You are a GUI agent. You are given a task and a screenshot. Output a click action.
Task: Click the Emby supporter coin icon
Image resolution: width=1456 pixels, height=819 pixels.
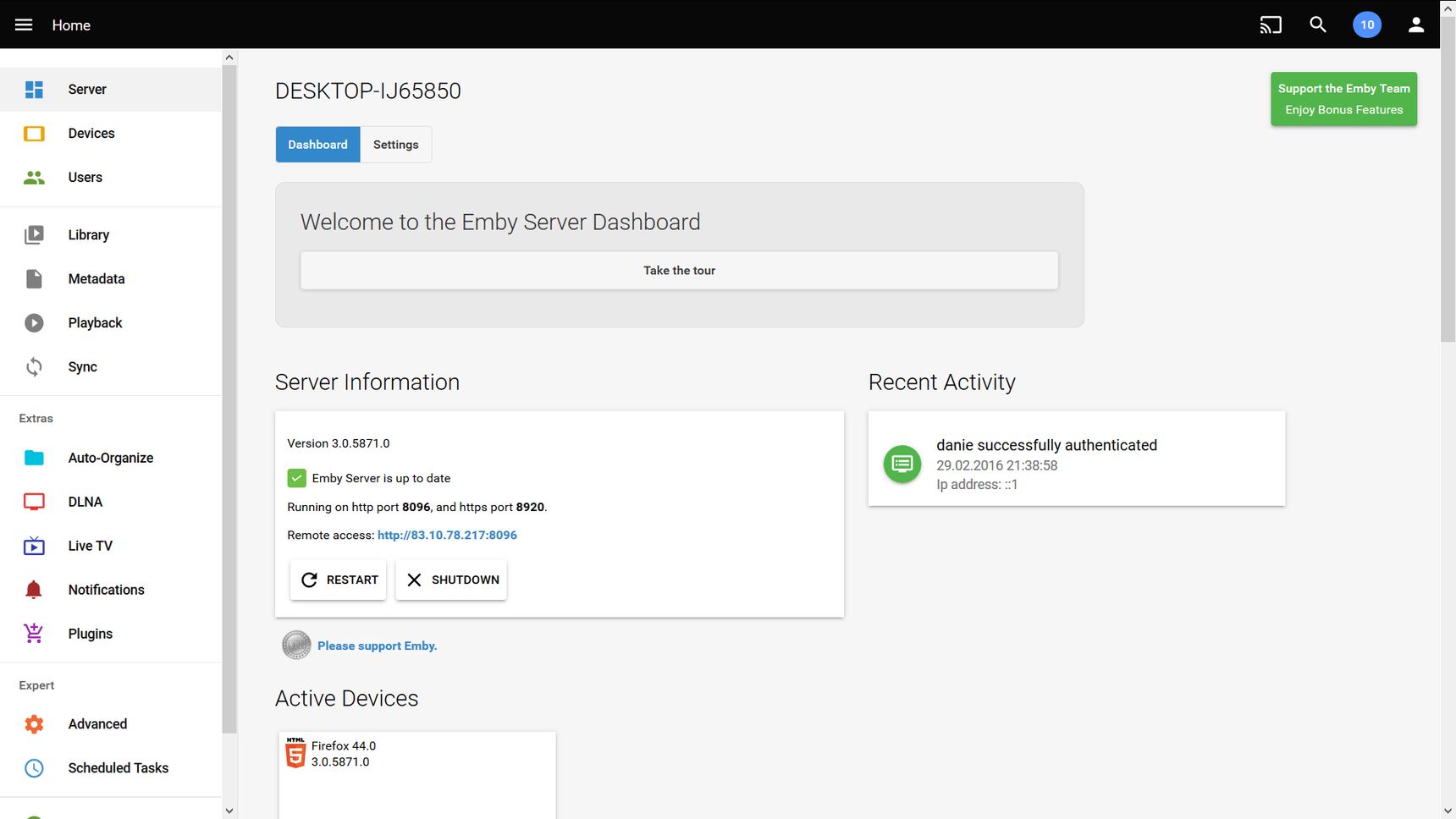click(x=296, y=646)
